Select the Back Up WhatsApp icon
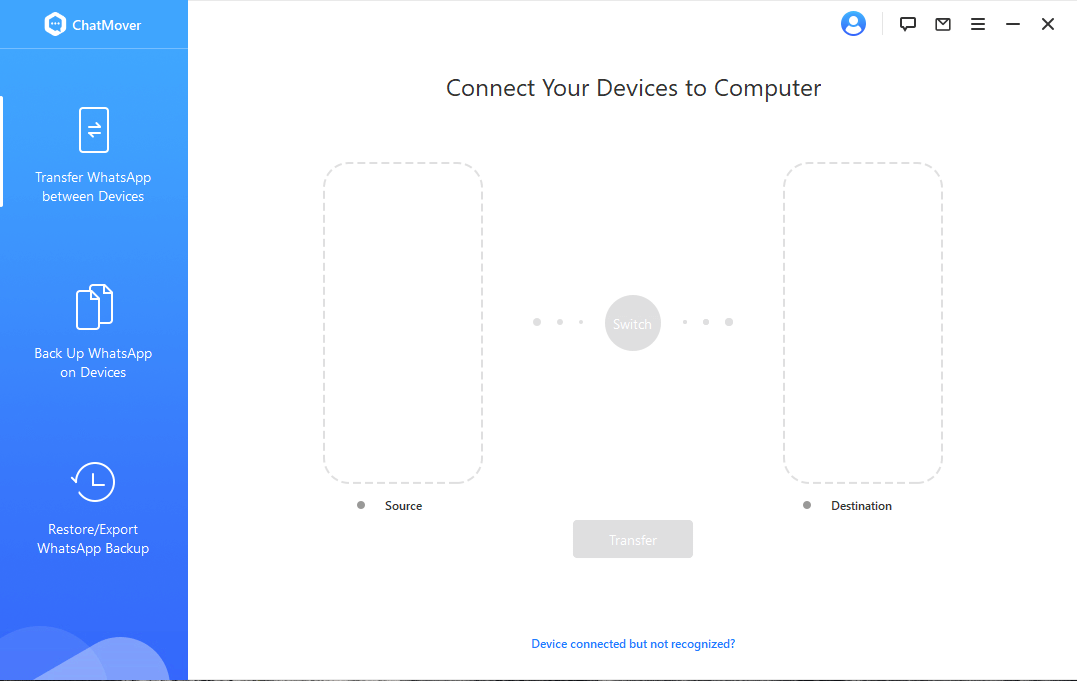 (x=94, y=306)
